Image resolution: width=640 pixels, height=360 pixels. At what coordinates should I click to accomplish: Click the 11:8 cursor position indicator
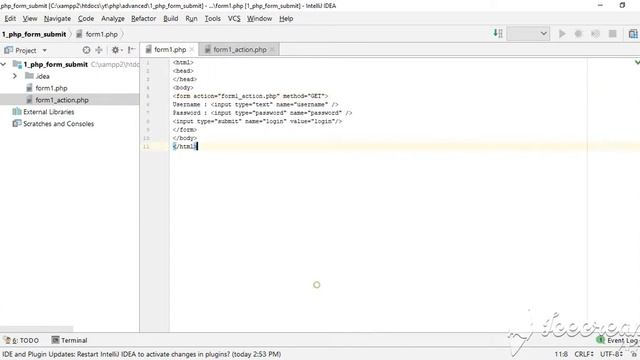coord(561,354)
